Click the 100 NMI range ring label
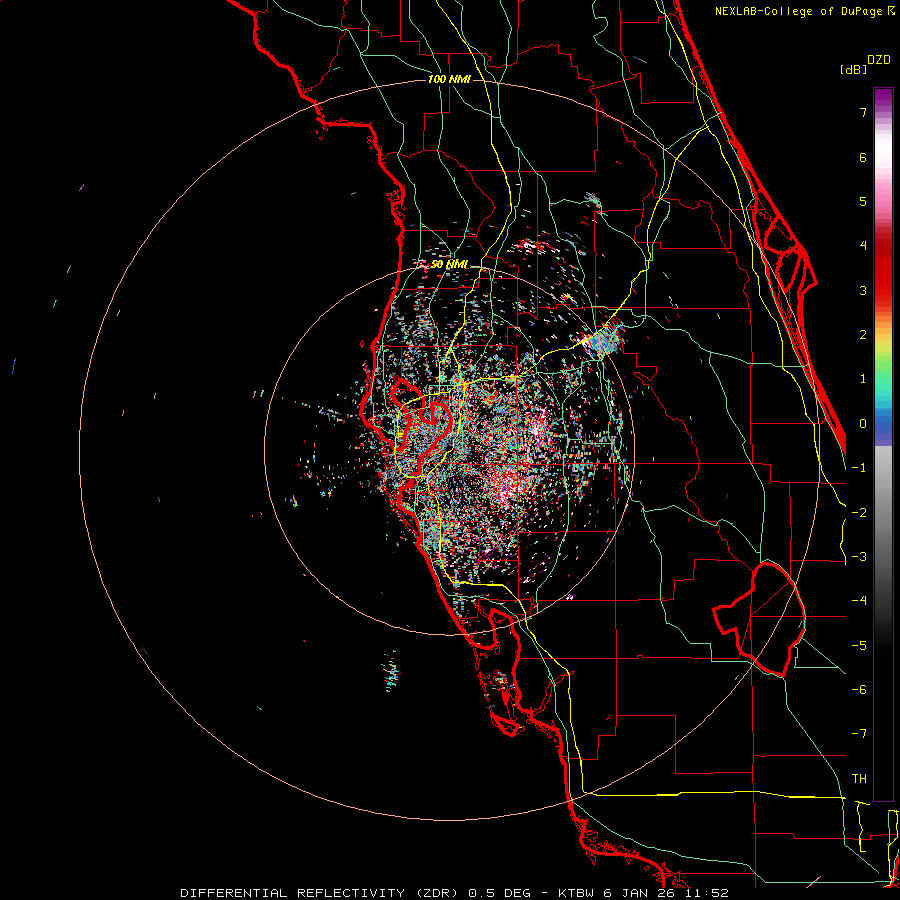Viewport: 900px width, 900px height. 449,79
